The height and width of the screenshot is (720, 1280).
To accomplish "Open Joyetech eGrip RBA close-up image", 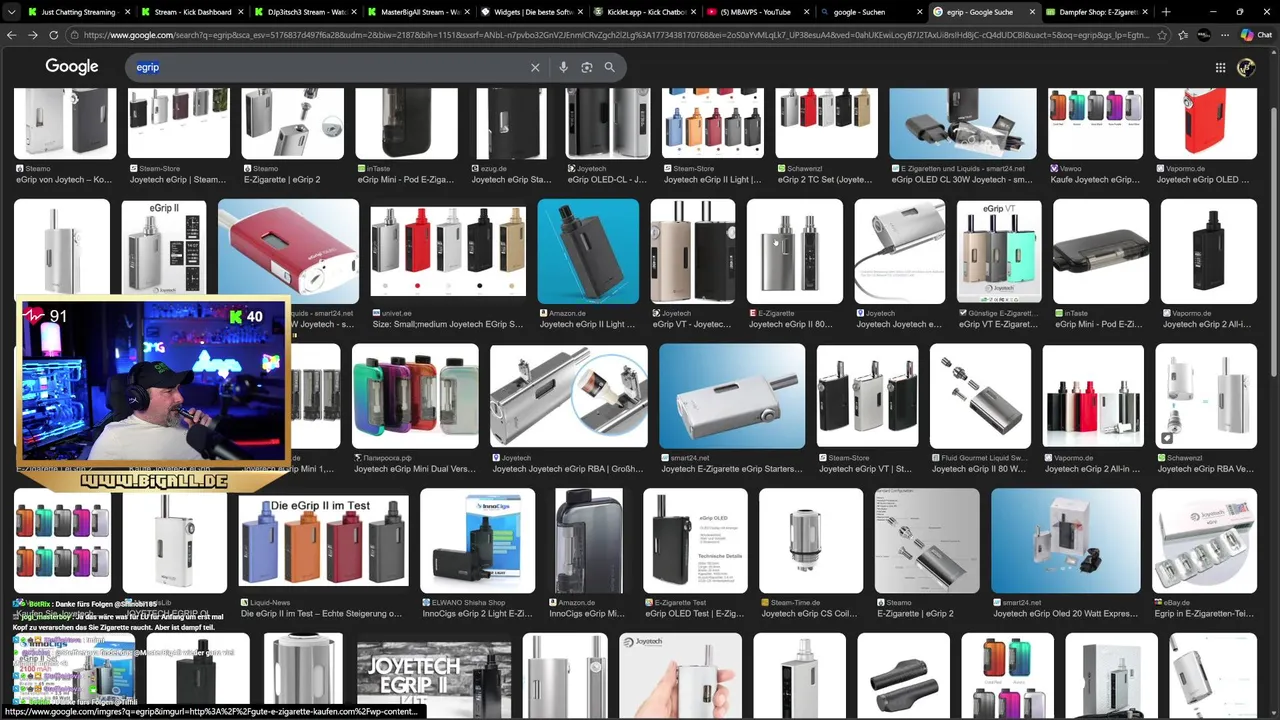I will [x=568, y=396].
